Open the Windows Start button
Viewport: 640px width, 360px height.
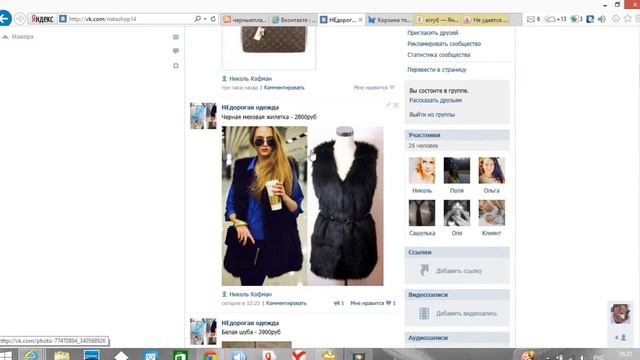coord(6,356)
